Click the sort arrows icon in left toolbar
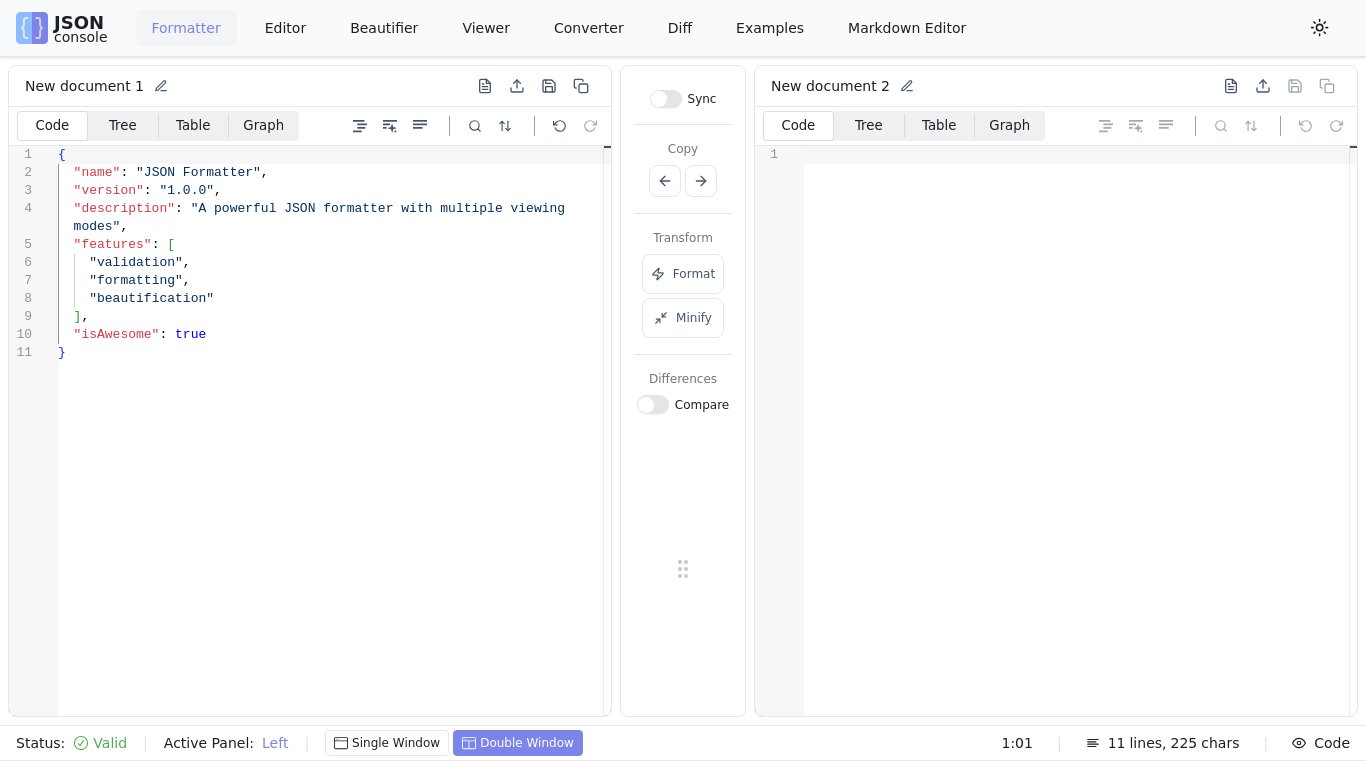Image resolution: width=1366 pixels, height=768 pixels. 505,126
